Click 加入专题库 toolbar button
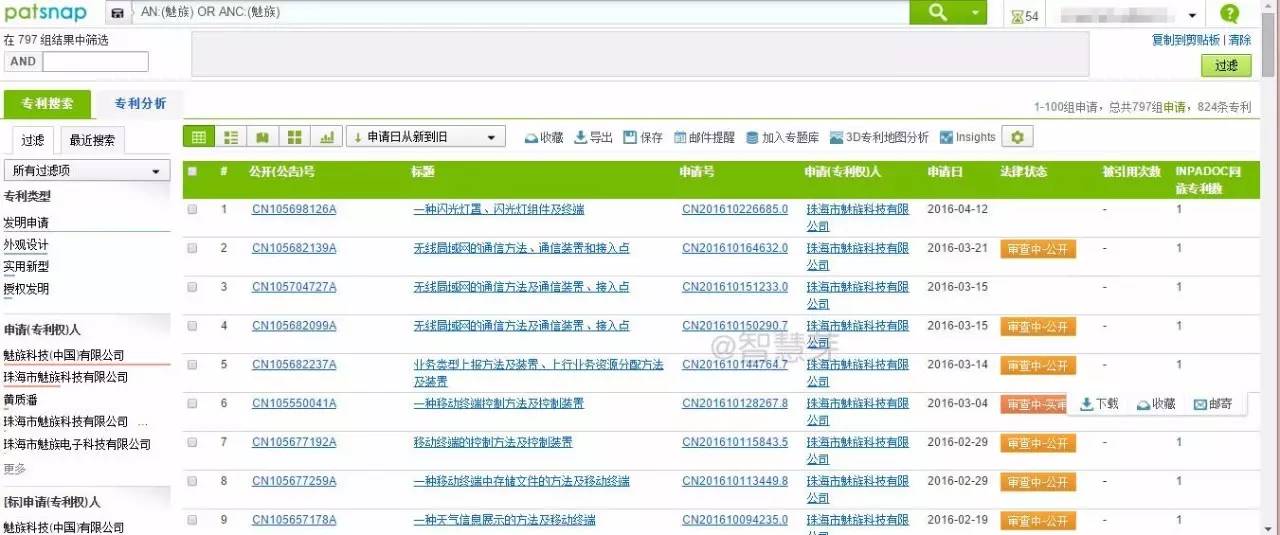The width and height of the screenshot is (1280, 535). click(x=783, y=138)
